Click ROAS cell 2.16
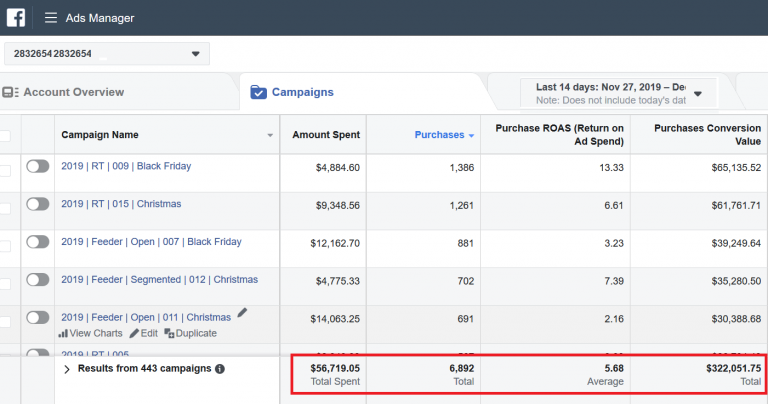The height and width of the screenshot is (404, 768). pyautogui.click(x=614, y=319)
